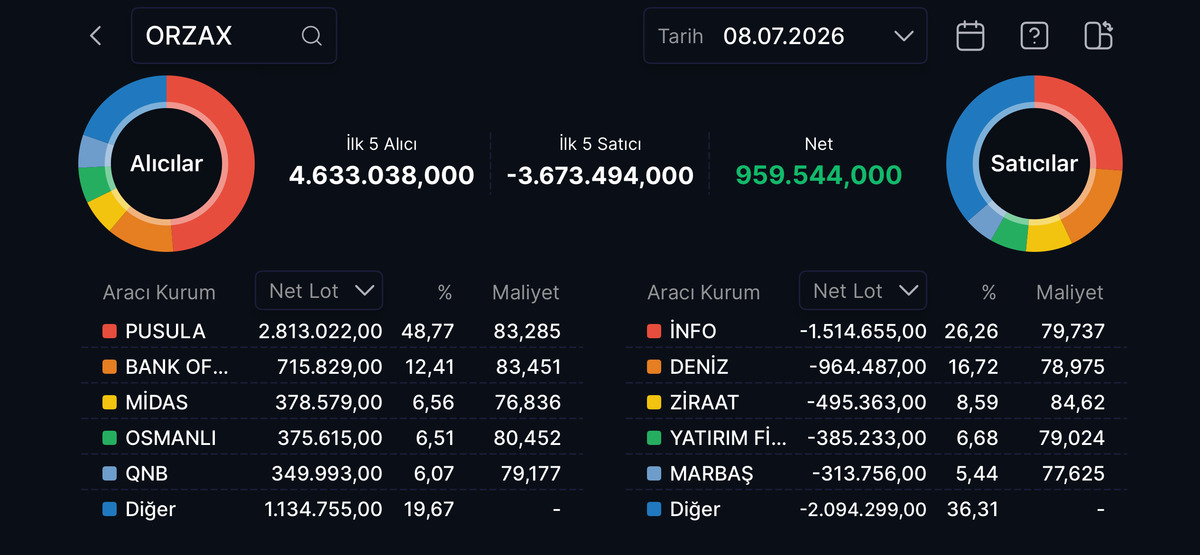Select the PUSULA buyer row
The width and height of the screenshot is (1200, 555).
click(x=332, y=331)
